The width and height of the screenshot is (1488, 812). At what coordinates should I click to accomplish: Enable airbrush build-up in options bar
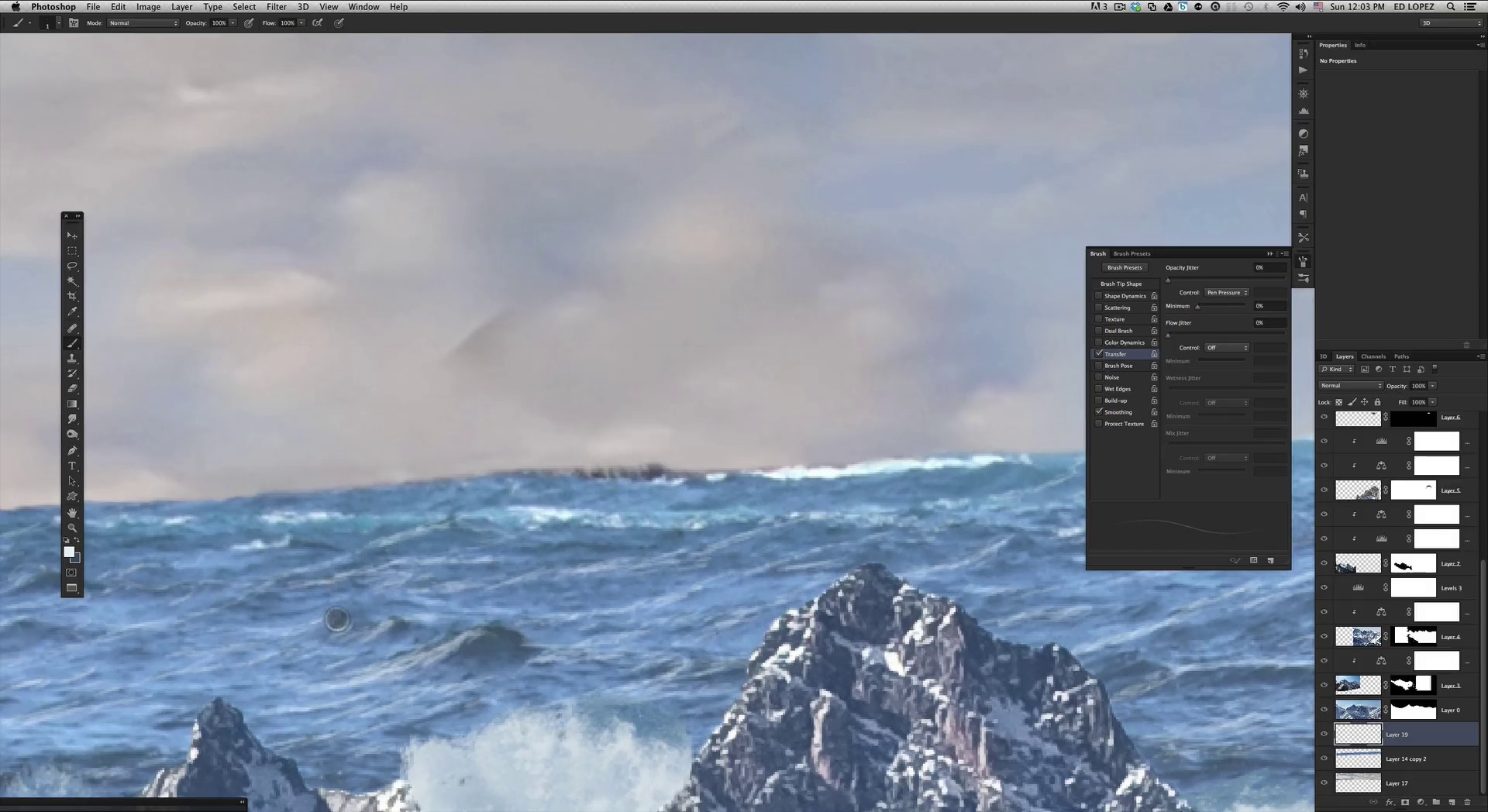(x=318, y=23)
